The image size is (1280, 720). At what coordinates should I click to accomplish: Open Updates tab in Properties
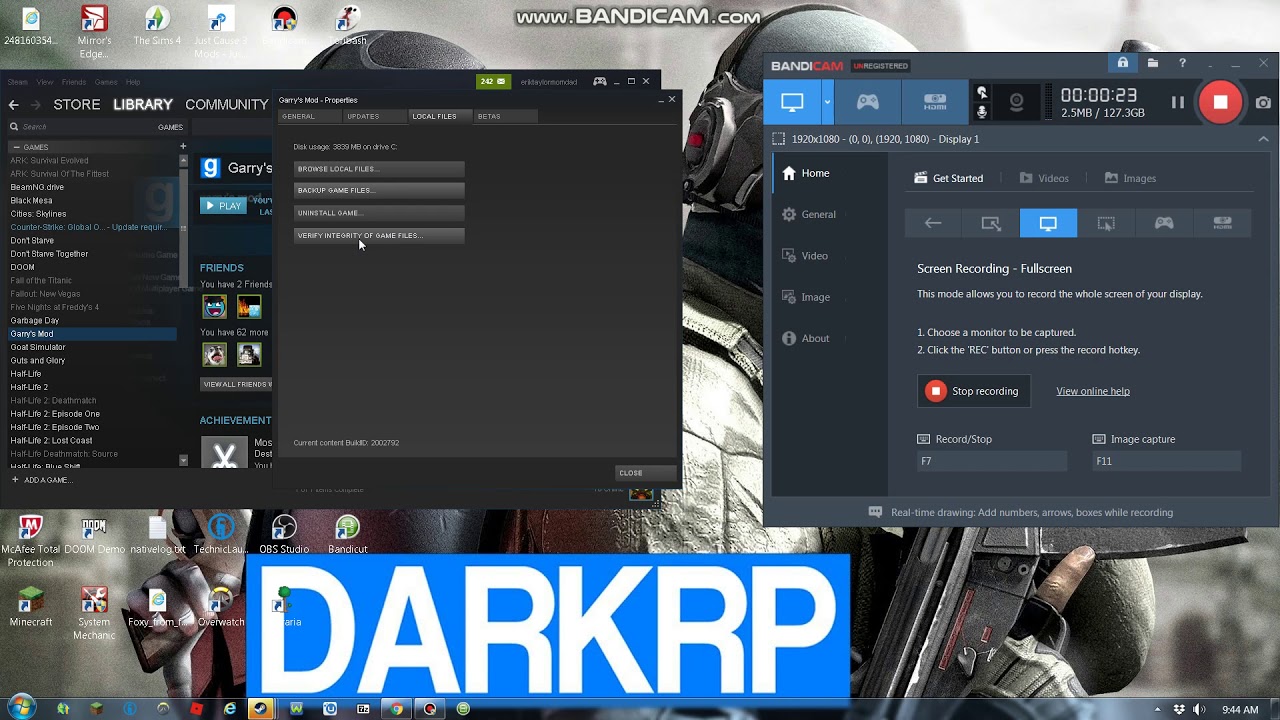click(x=373, y=116)
